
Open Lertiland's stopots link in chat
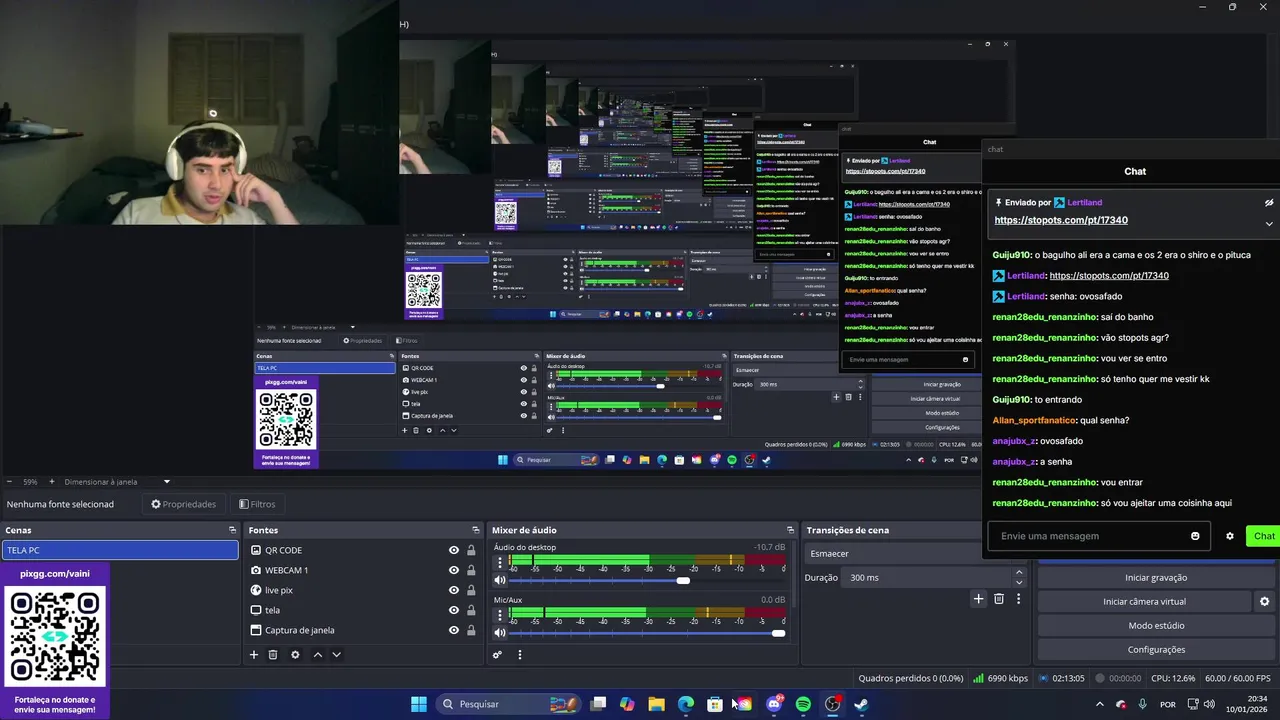click(x=1109, y=276)
